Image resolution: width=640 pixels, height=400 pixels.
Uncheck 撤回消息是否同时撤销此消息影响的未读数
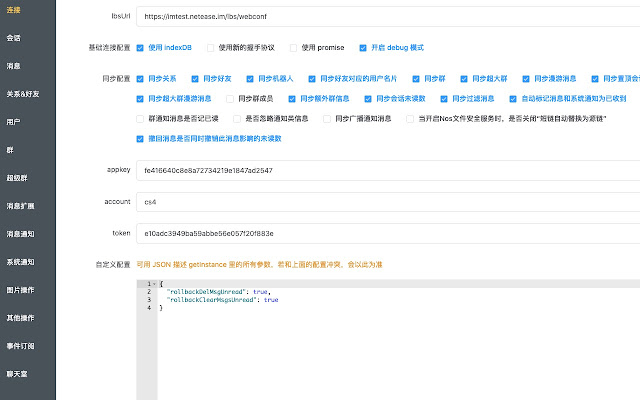pyautogui.click(x=140, y=139)
